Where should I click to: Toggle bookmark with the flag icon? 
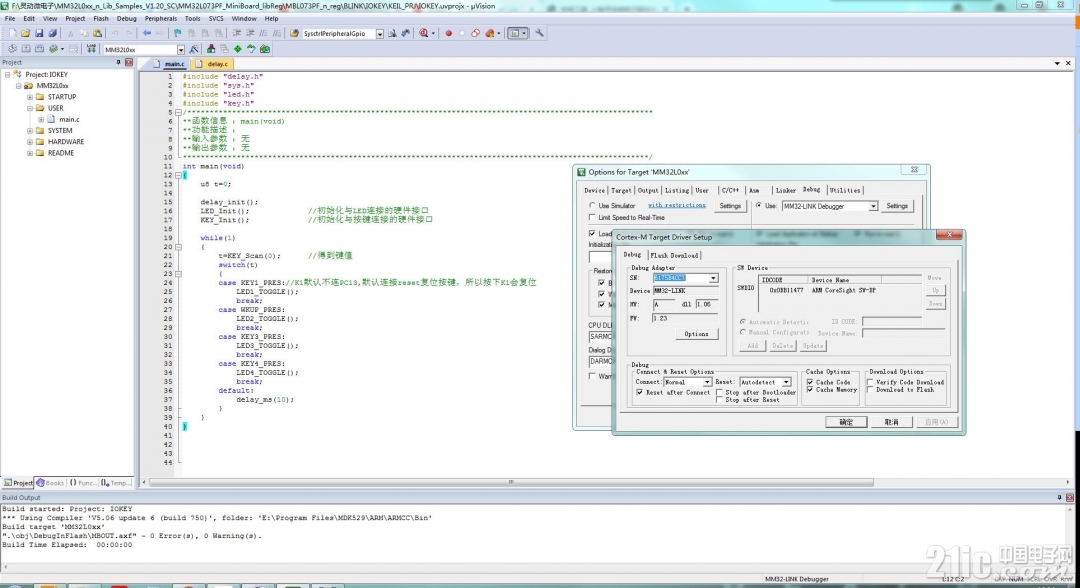point(178,33)
